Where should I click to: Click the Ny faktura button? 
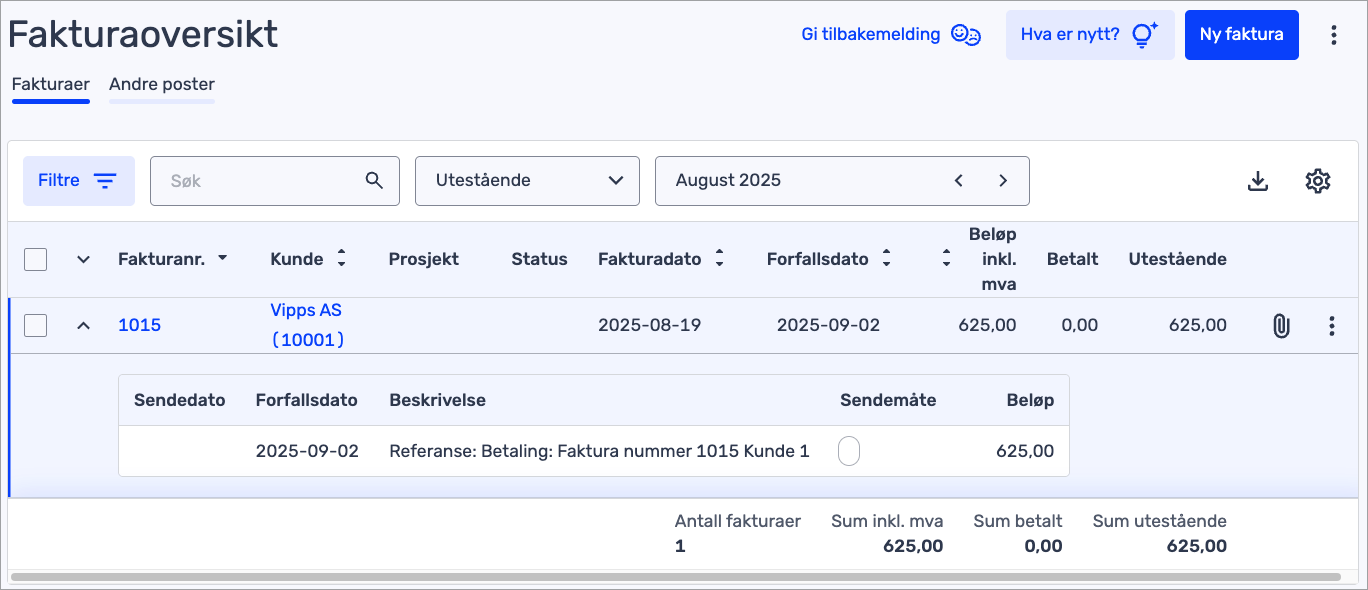(1241, 35)
